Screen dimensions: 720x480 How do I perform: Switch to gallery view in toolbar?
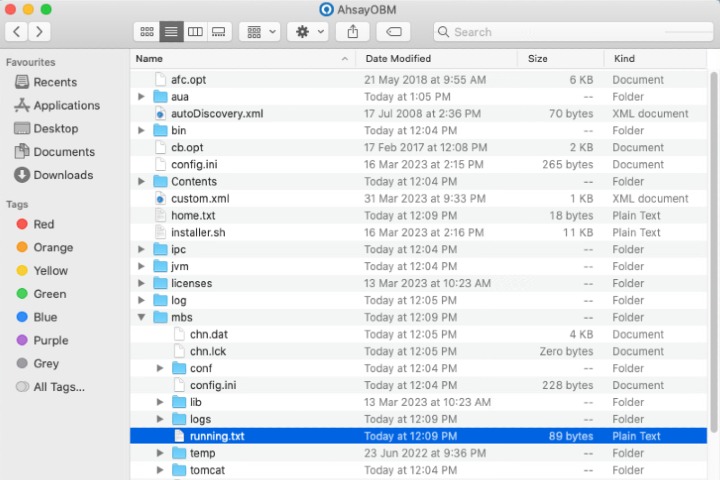[219, 32]
